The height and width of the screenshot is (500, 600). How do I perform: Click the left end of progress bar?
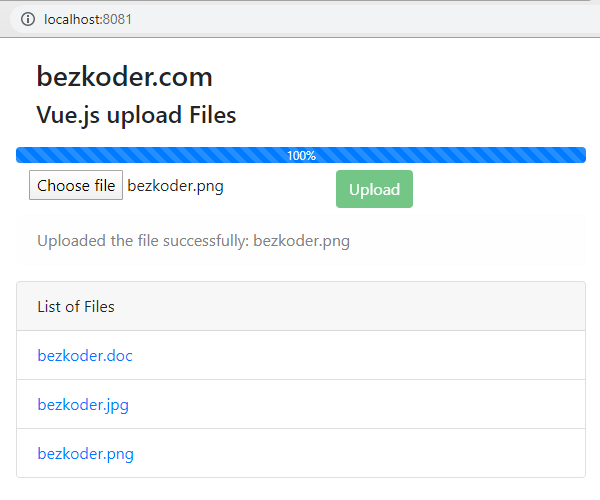click(24, 155)
